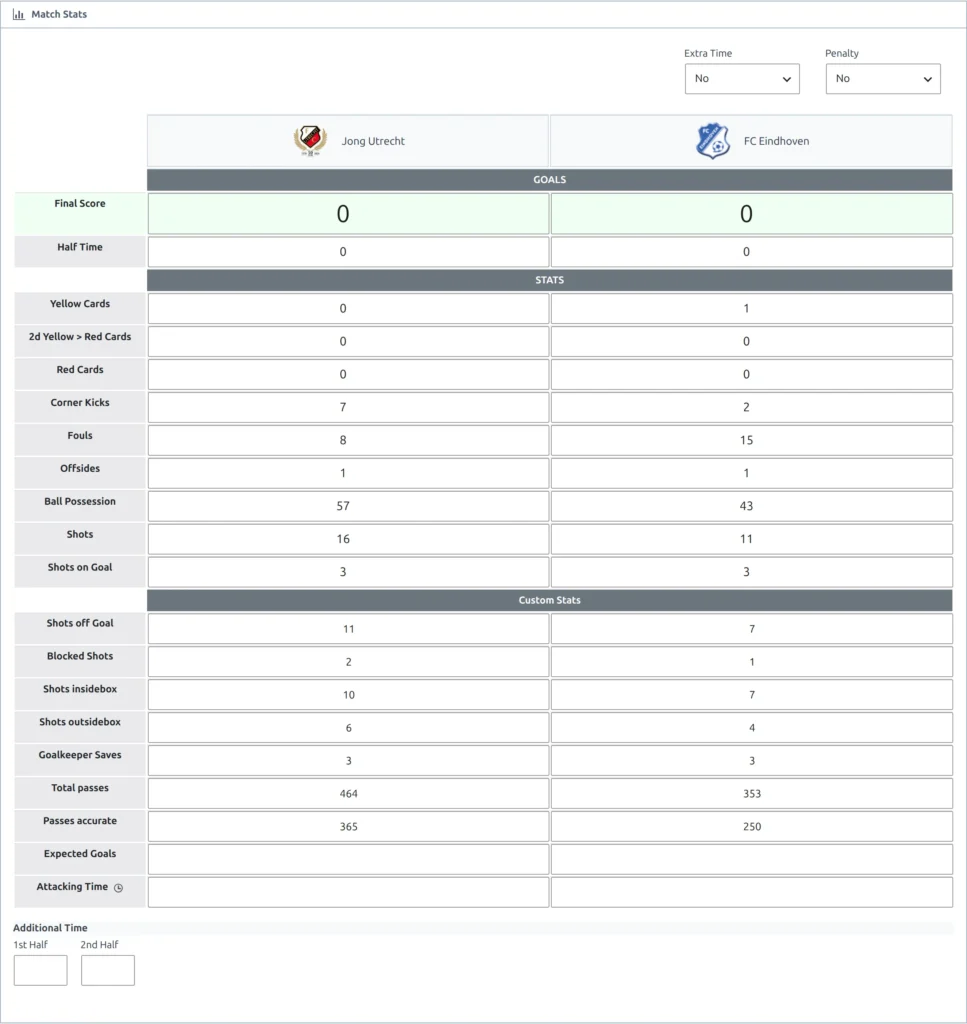Select FC Eindhoven Fouls field showing 15
The height and width of the screenshot is (1024, 967).
pyautogui.click(x=752, y=440)
